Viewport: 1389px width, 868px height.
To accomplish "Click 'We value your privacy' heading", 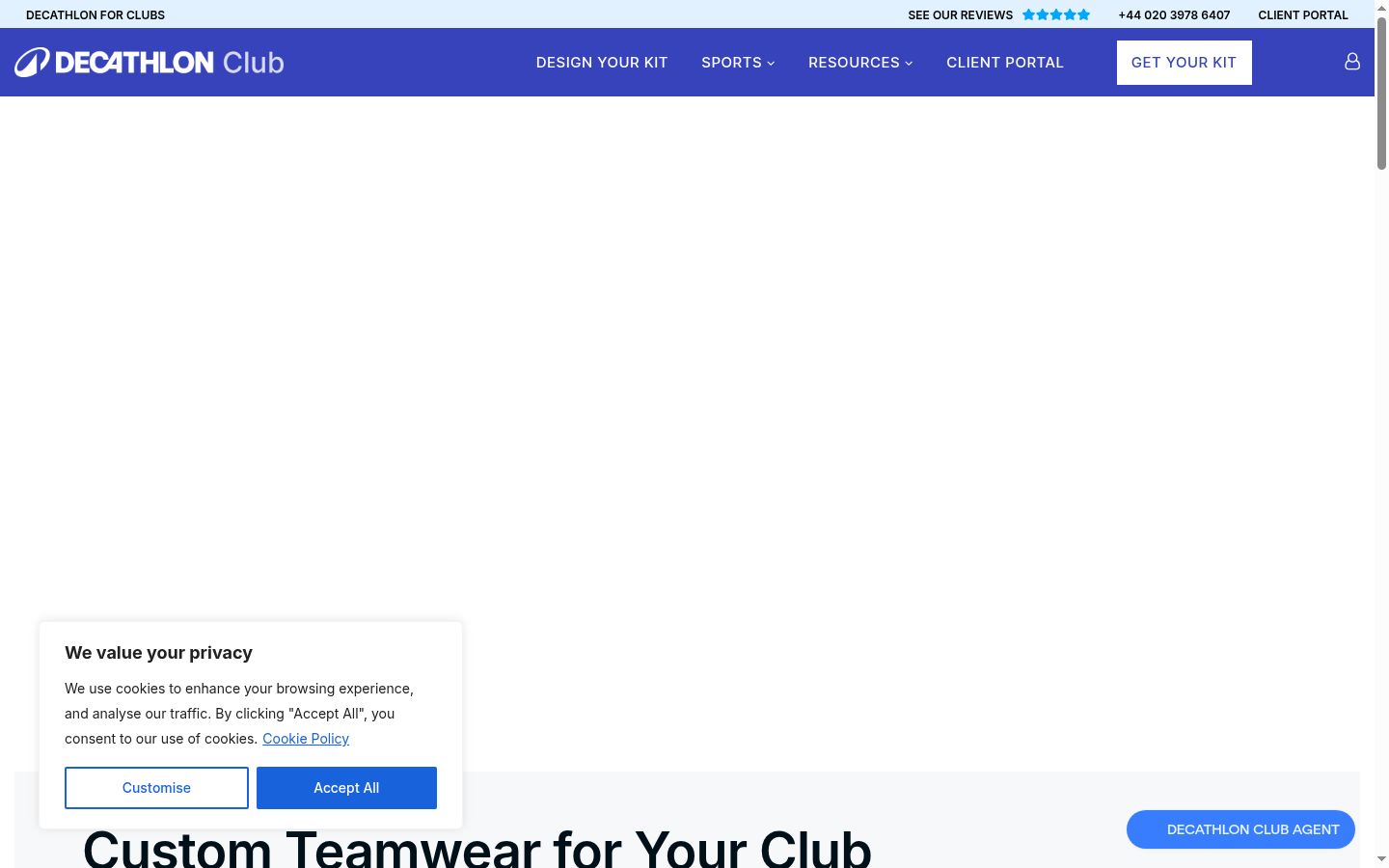I will (158, 653).
